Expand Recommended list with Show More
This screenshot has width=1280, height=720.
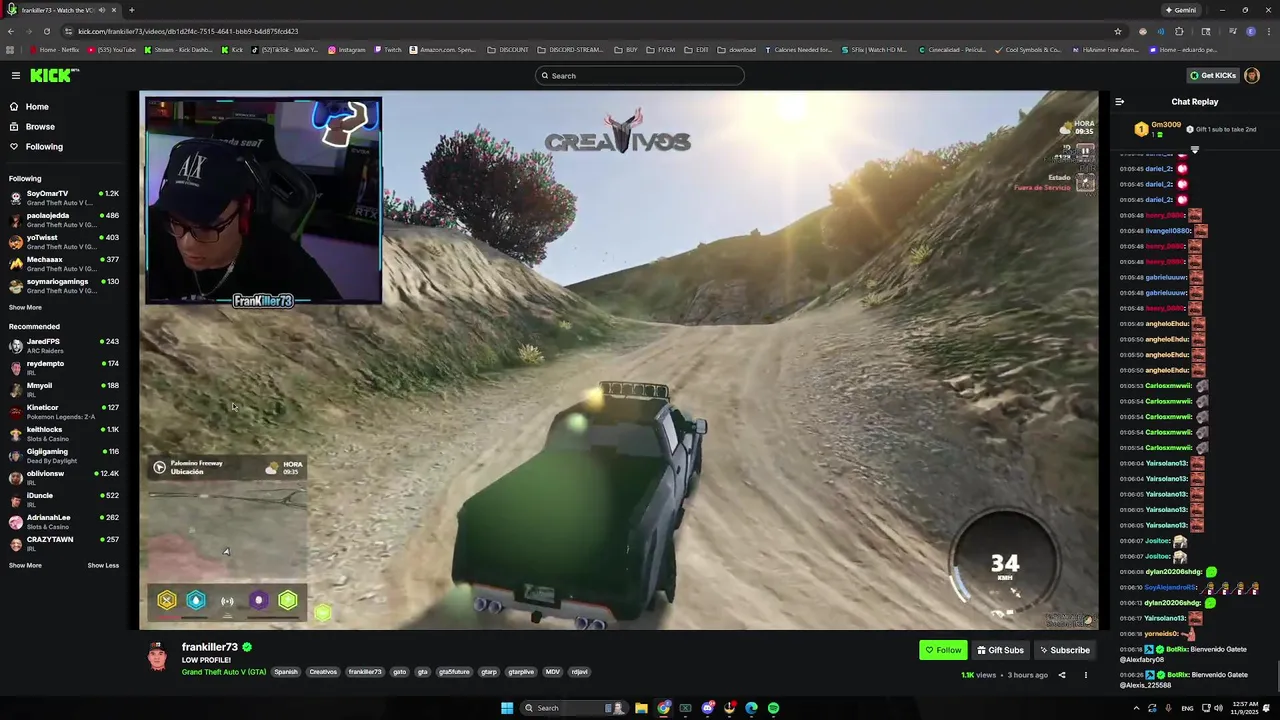coord(25,566)
